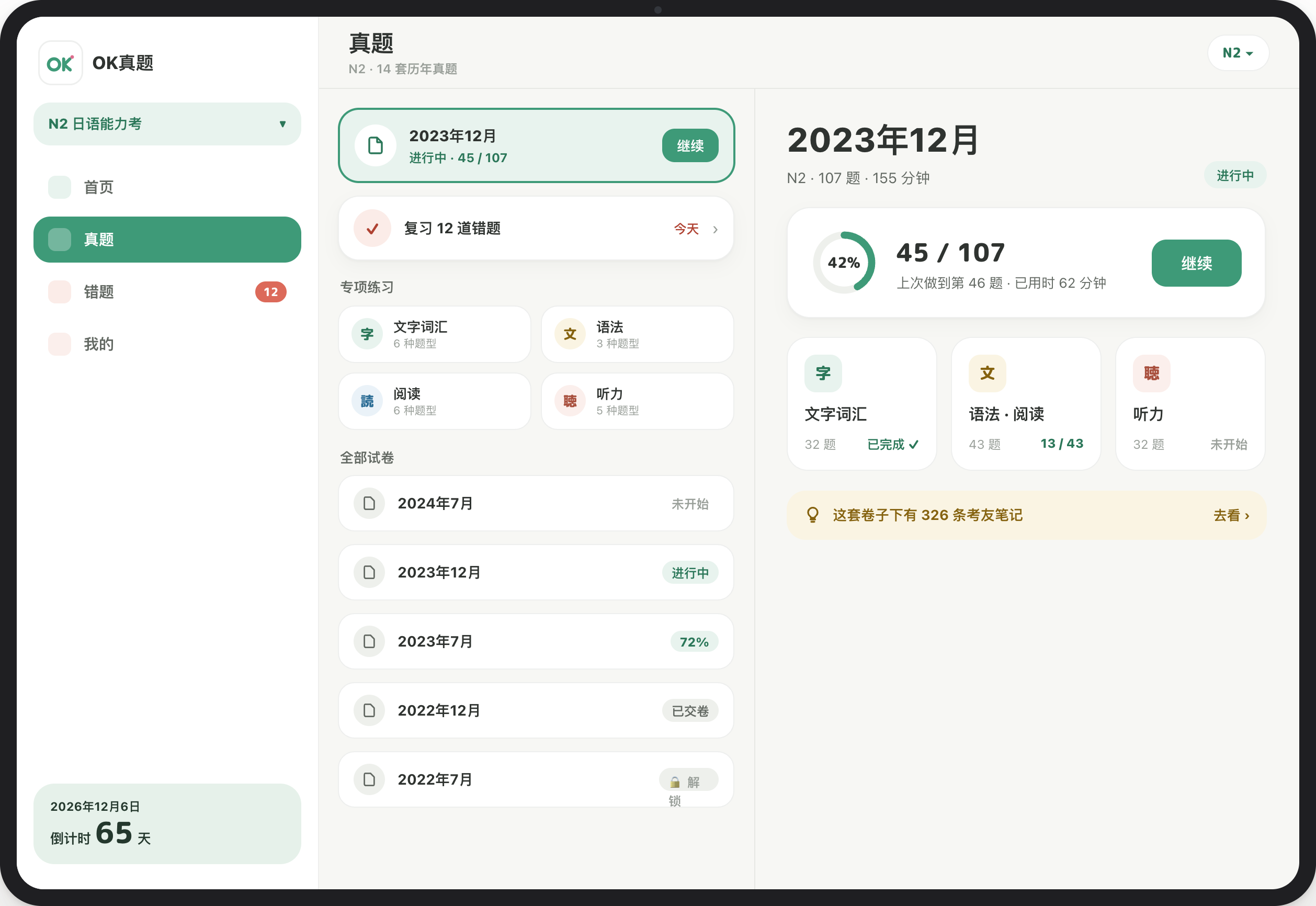Open the N2 日语能力考 exam selector
The height and width of the screenshot is (906, 1316).
click(x=167, y=124)
